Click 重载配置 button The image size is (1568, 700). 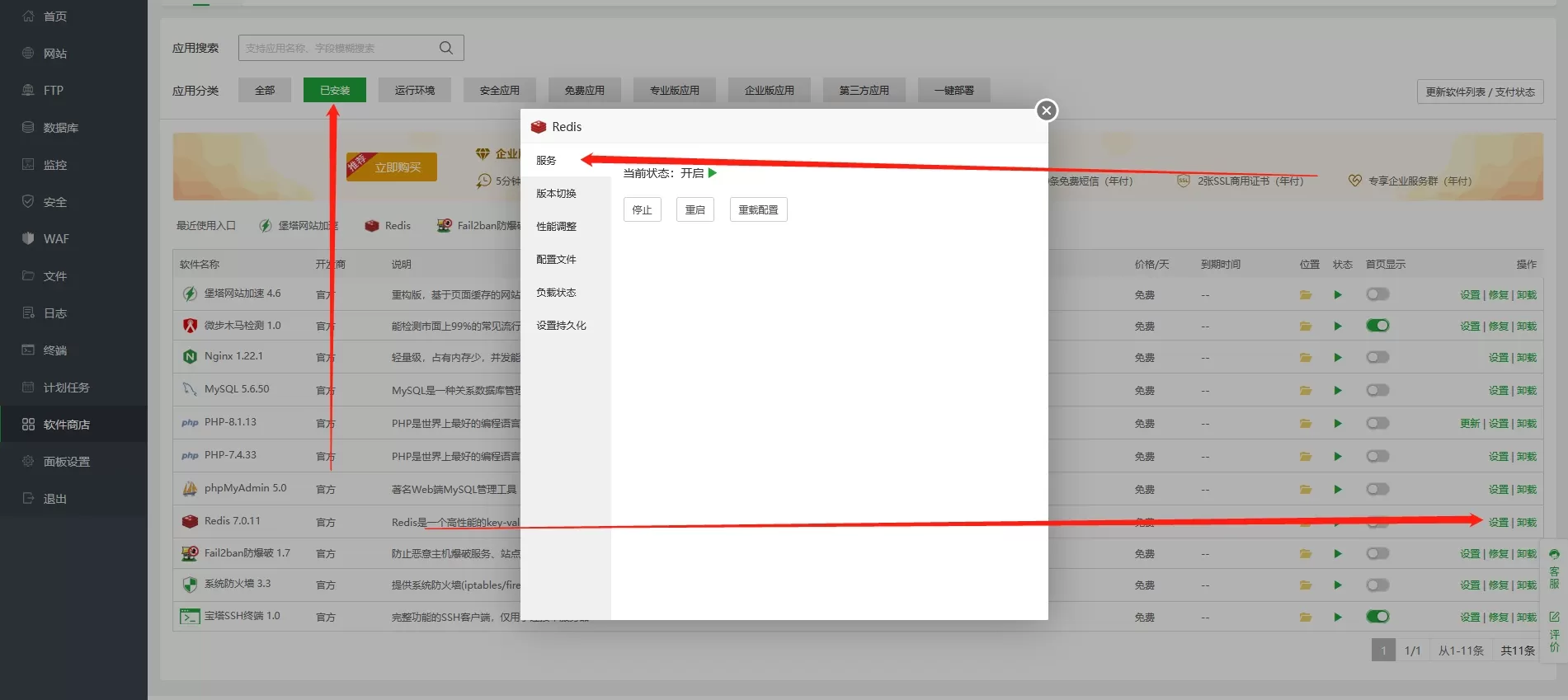[x=758, y=210]
